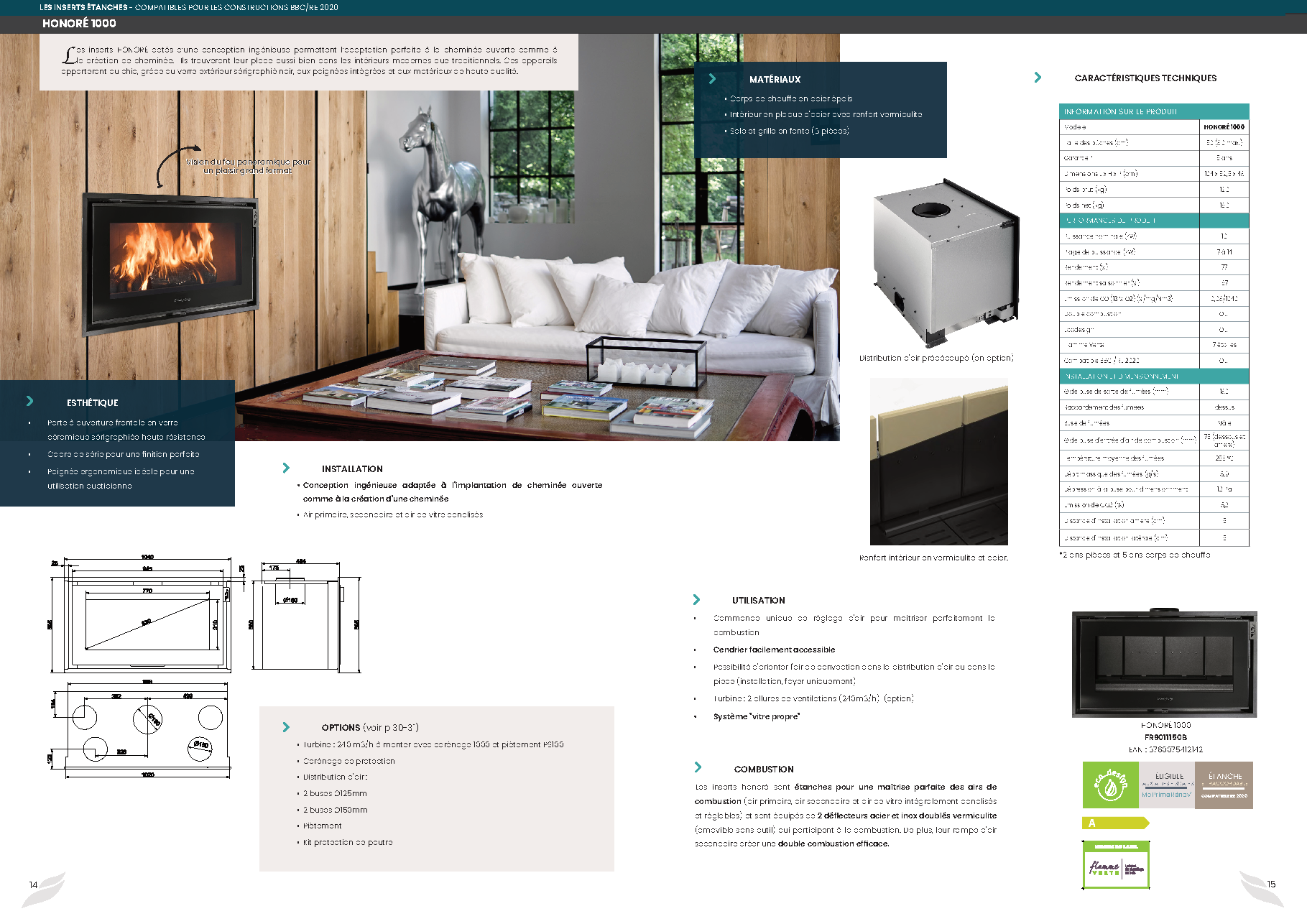Viewport: 1307px width, 924px height.
Task: Click the Piètement option line
Action: pyautogui.click(x=322, y=826)
